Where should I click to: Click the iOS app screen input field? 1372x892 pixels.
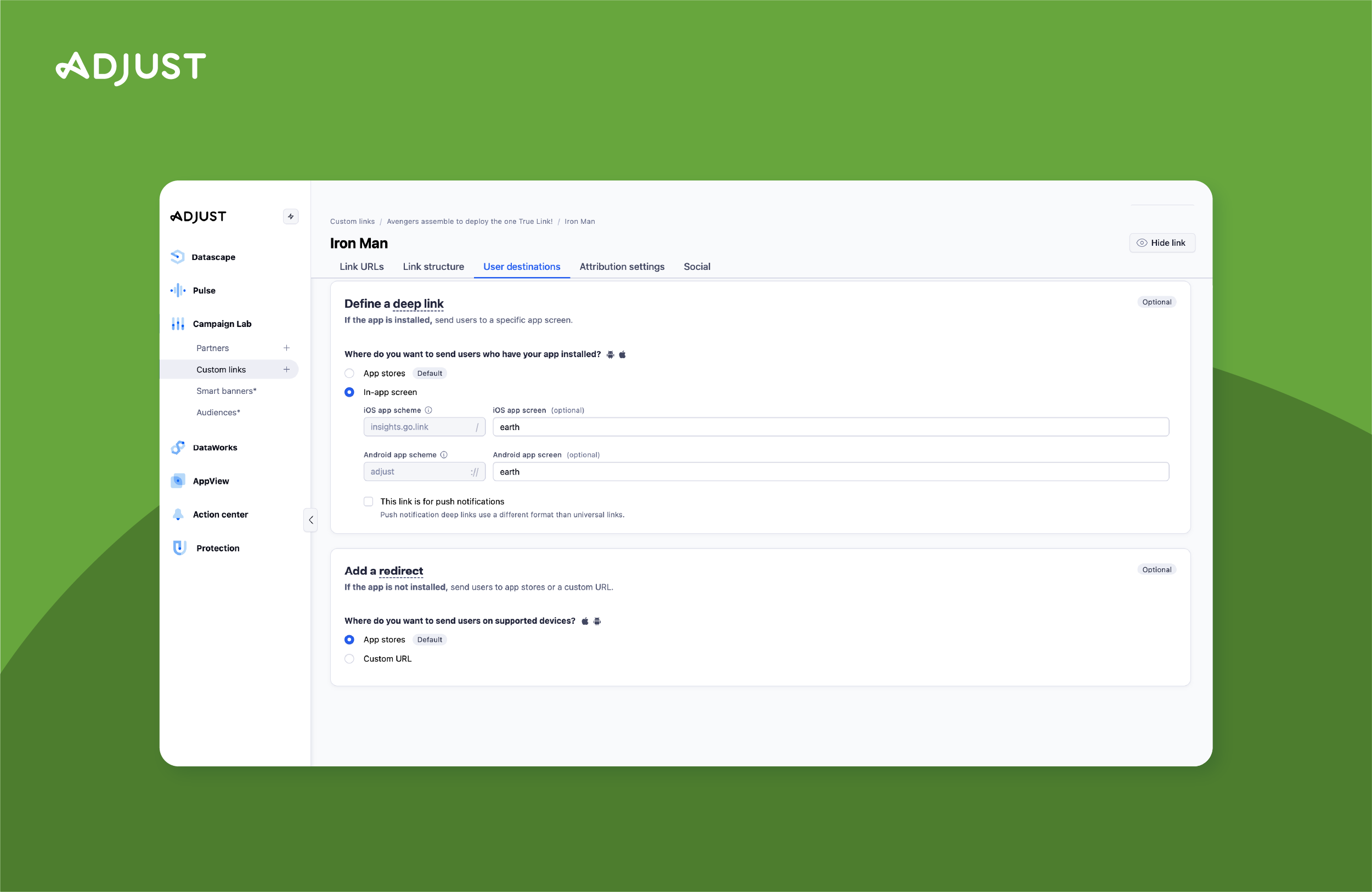830,427
